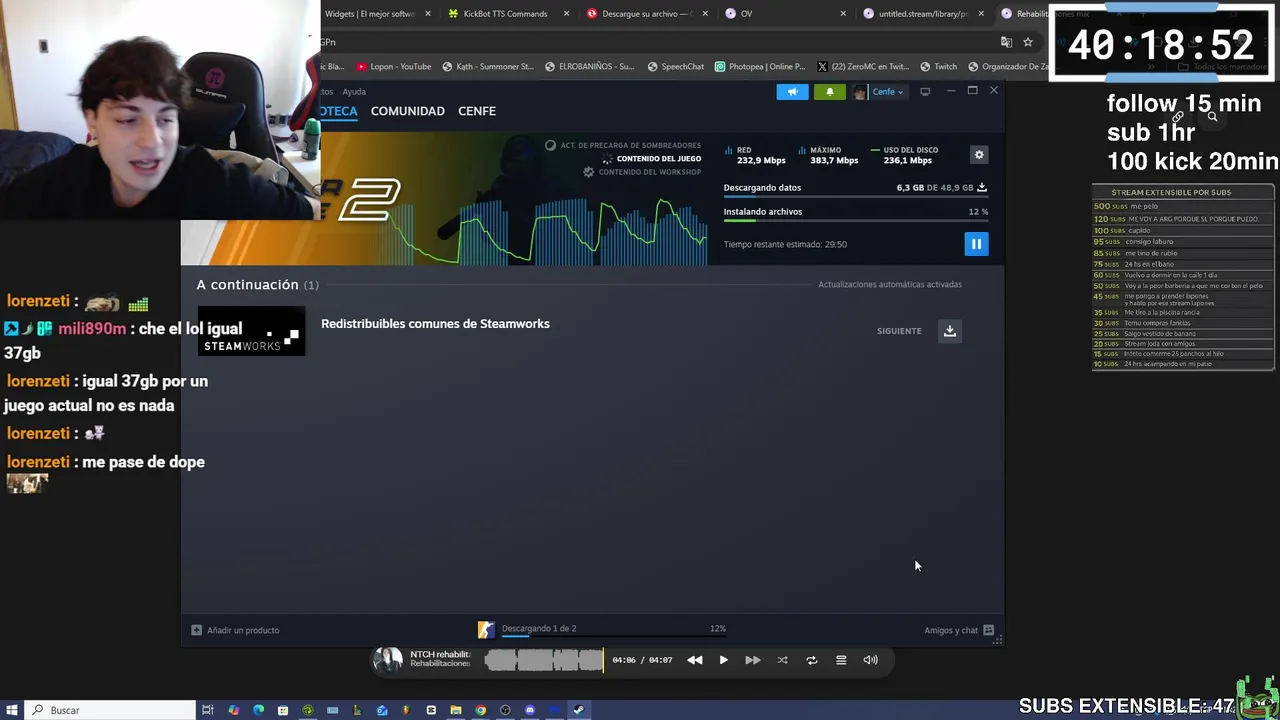Open the SpeechChat bookmark
This screenshot has width=1280, height=720.
(x=675, y=67)
